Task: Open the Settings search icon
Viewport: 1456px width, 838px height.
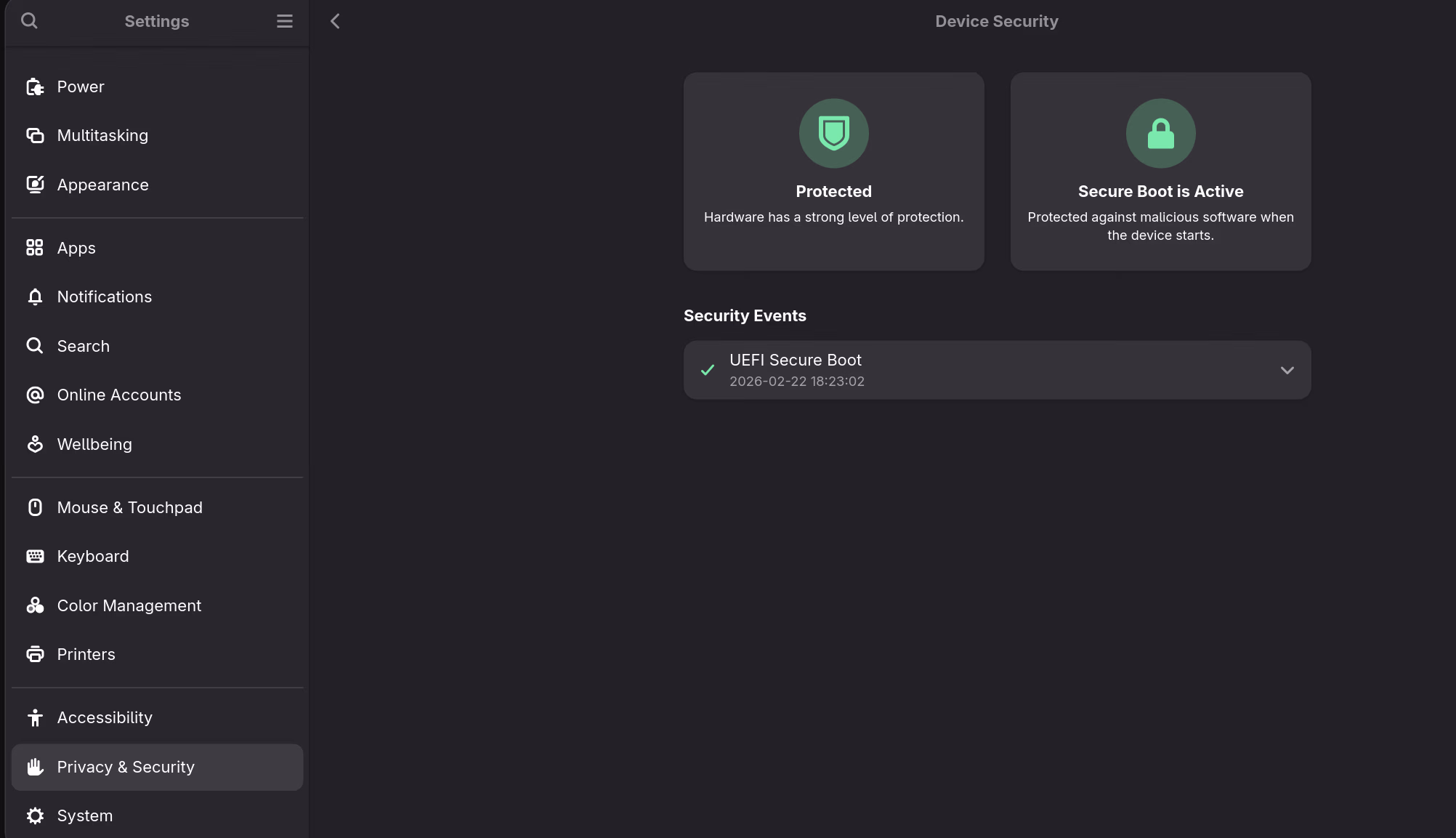Action: [x=30, y=21]
